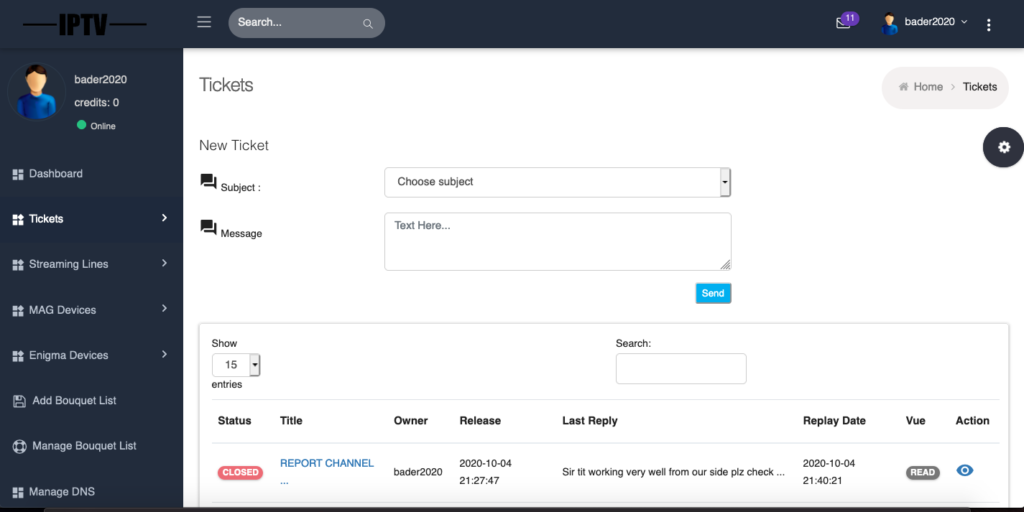Open Manage Bouquet List in sidebar
Viewport: 1024px width, 512px height.
point(84,446)
